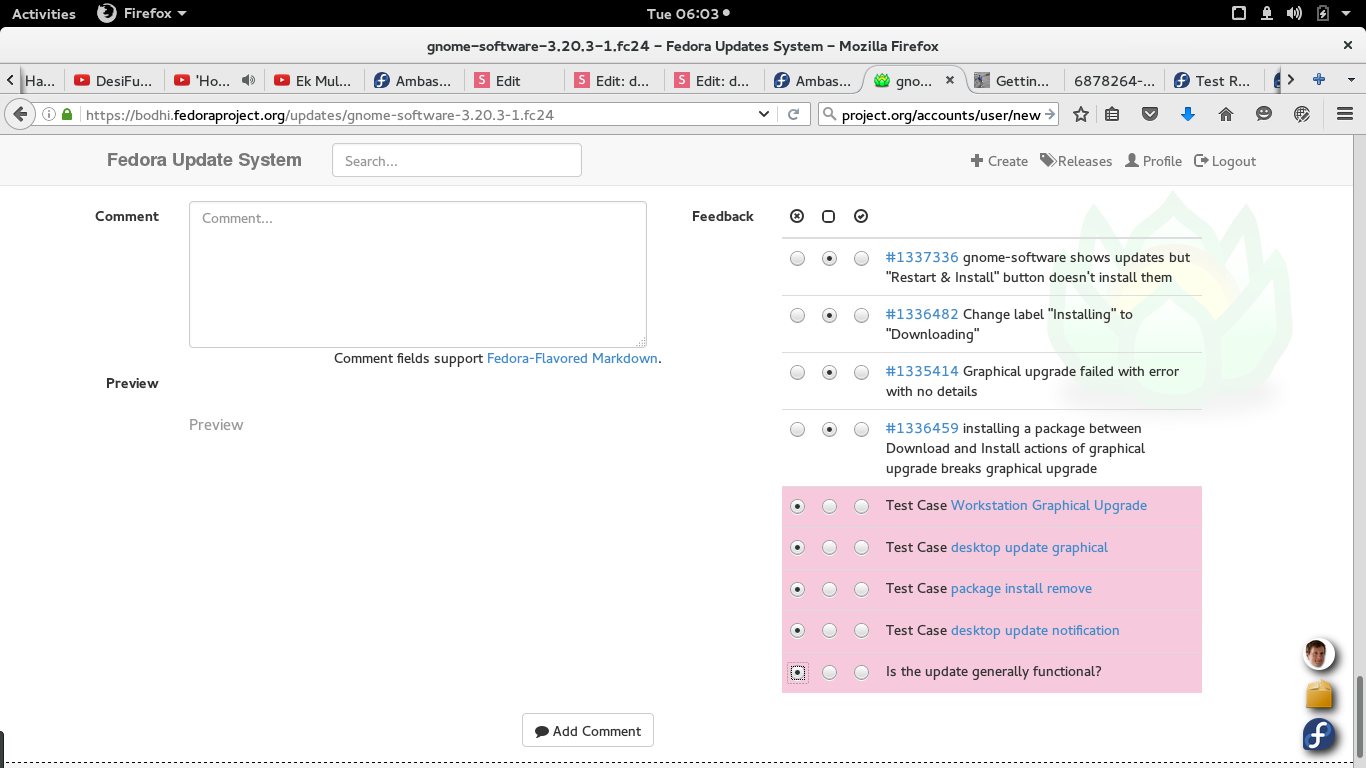This screenshot has height=768, width=1366.
Task: Mute the 'Ho... tab audio icon
Action: 248,80
